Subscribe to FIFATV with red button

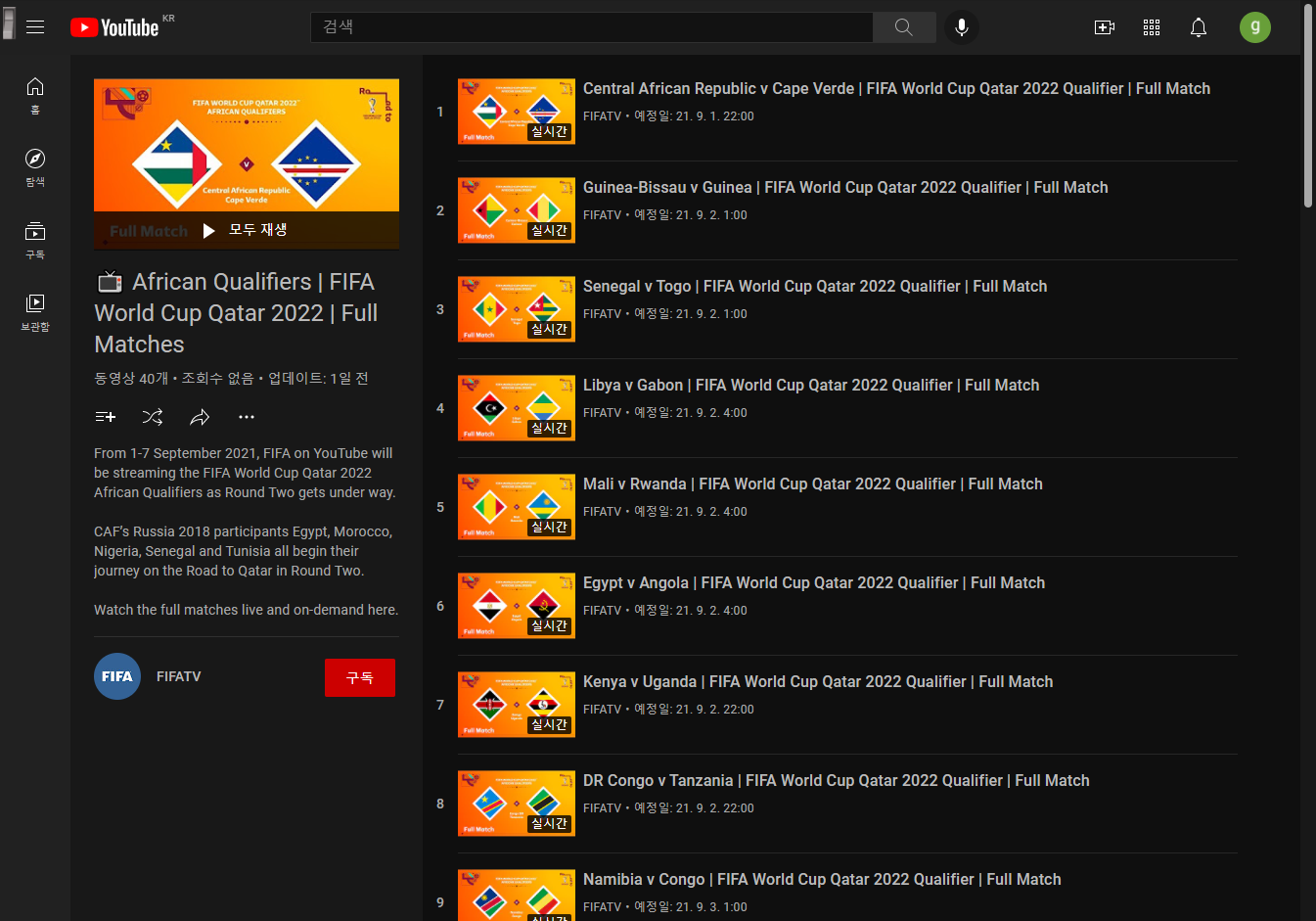pyautogui.click(x=360, y=677)
